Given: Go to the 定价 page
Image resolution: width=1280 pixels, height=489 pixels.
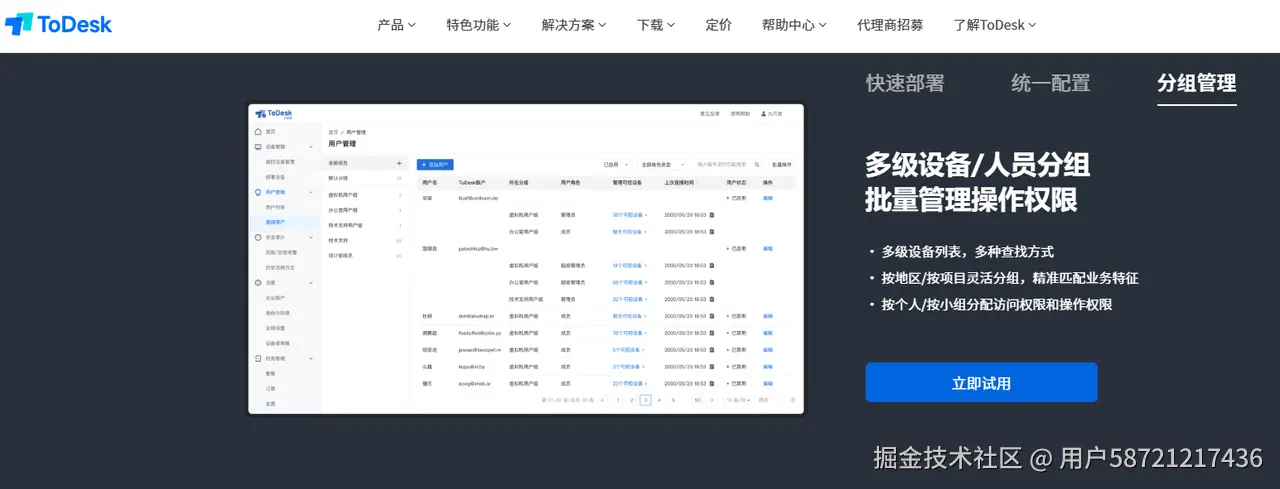Looking at the screenshot, I should point(718,25).
